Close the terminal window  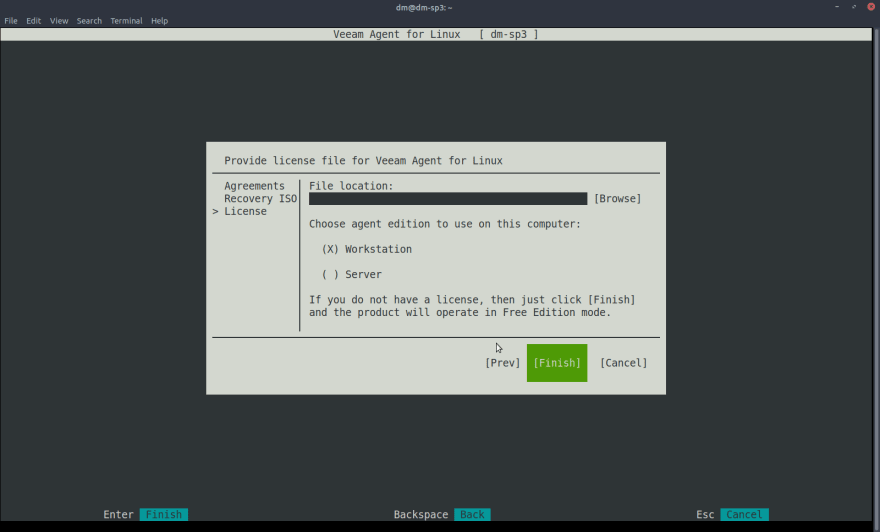[871, 7]
